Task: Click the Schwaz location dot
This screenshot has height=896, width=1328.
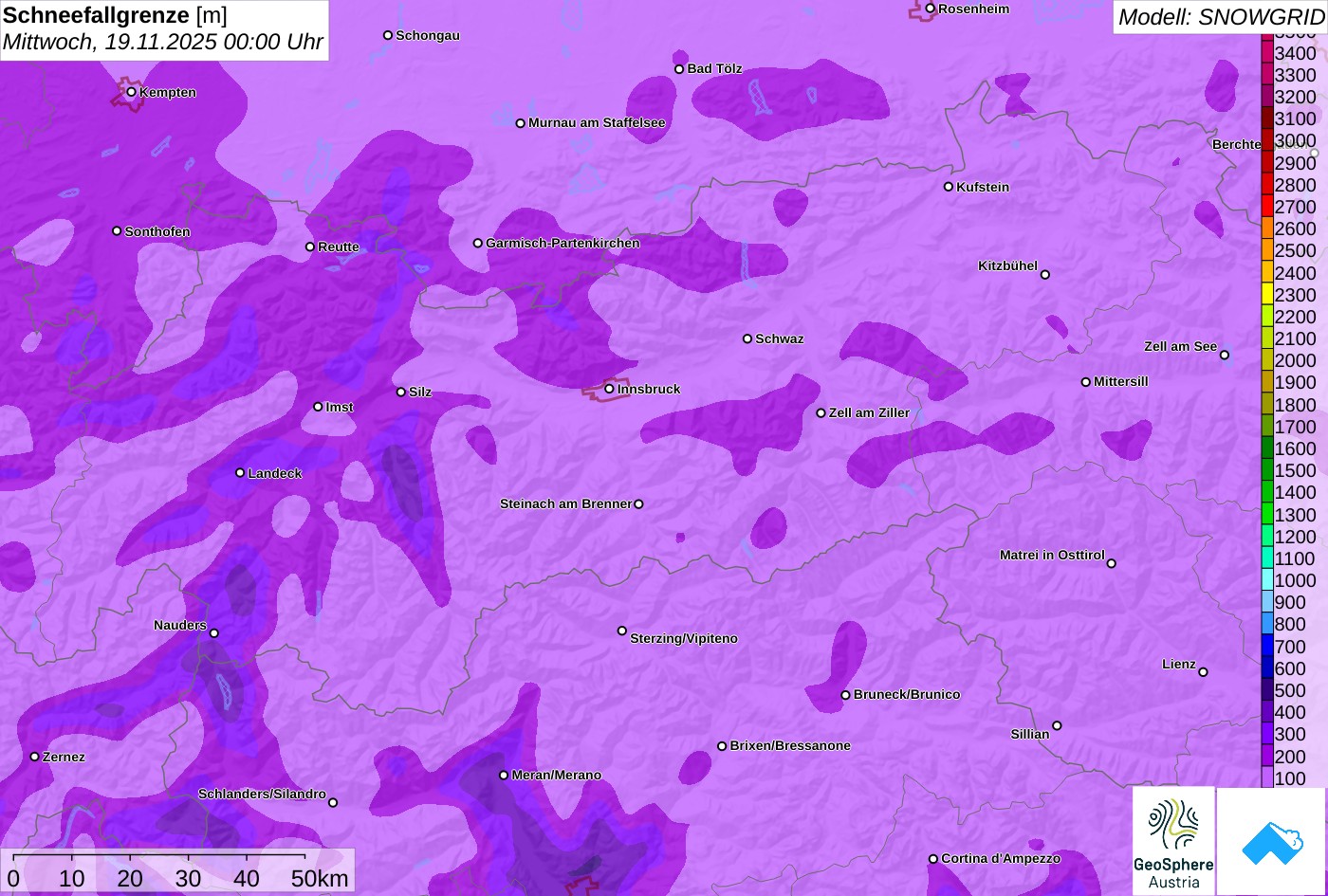Action: [x=747, y=338]
